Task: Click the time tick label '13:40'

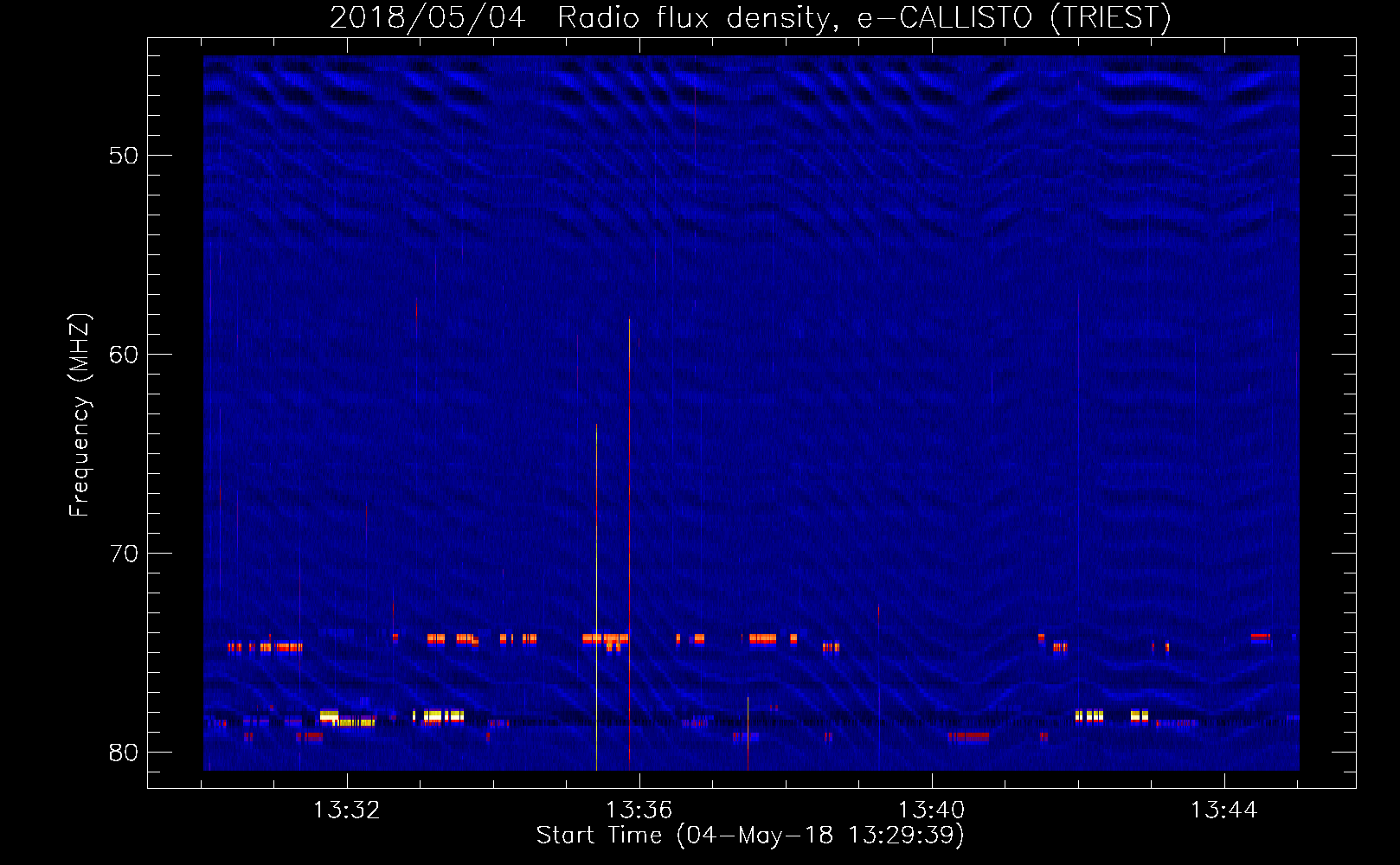Action: click(x=931, y=811)
